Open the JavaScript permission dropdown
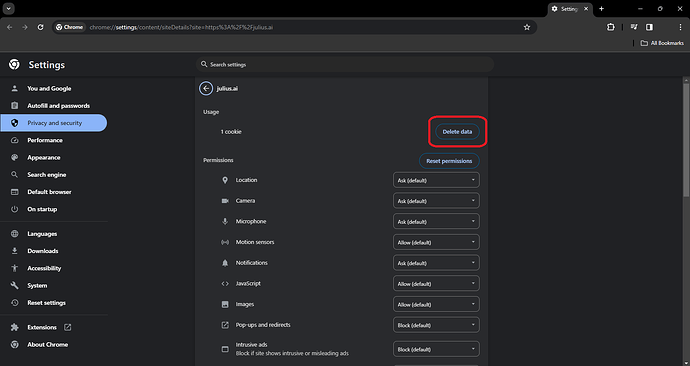 click(436, 284)
